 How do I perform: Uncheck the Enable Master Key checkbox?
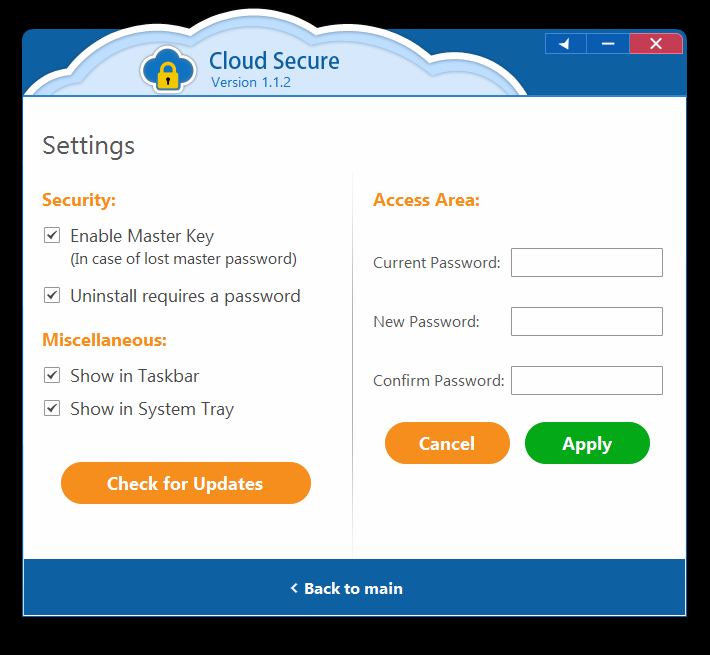52,235
